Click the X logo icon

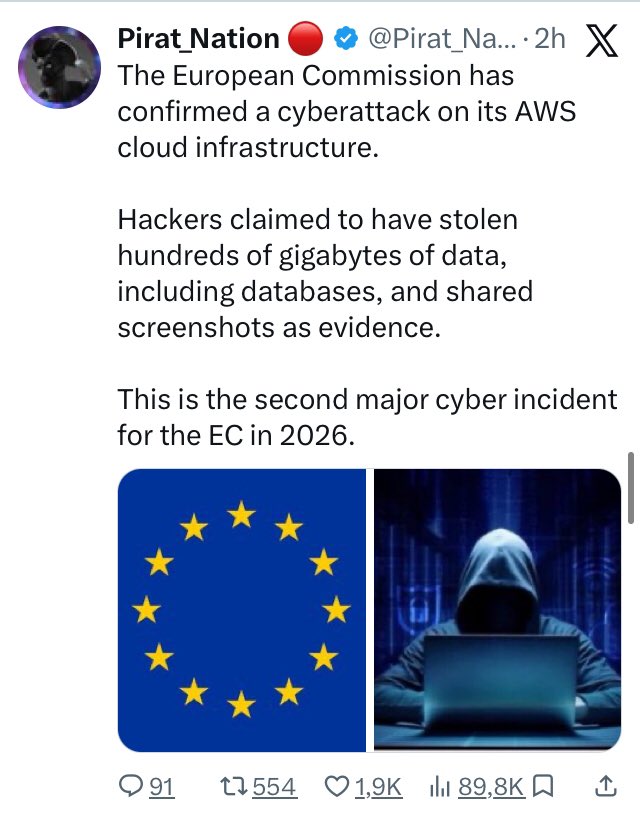pyautogui.click(x=600, y=40)
